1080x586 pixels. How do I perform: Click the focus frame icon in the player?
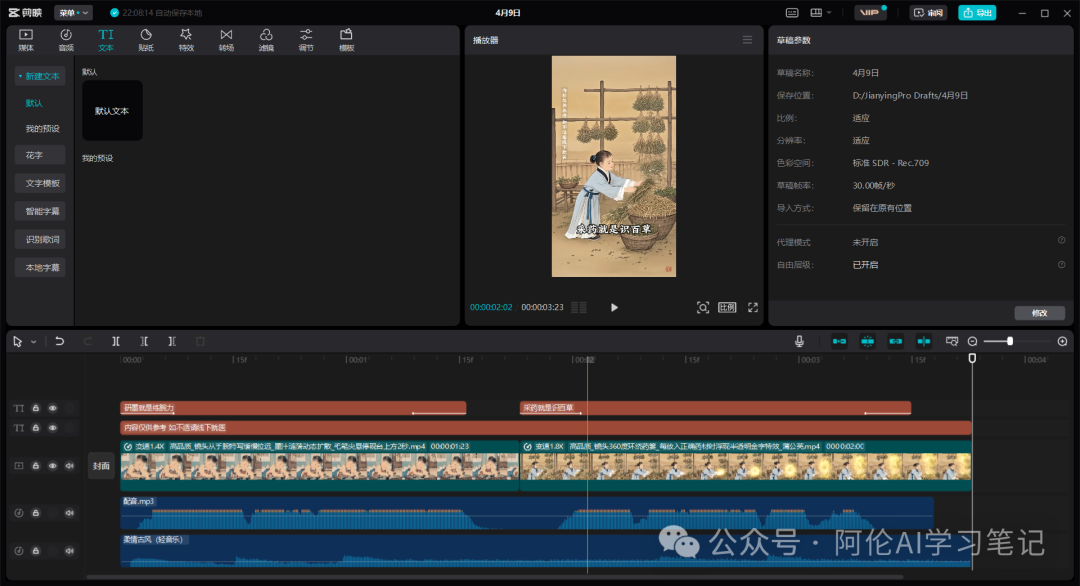[x=703, y=307]
